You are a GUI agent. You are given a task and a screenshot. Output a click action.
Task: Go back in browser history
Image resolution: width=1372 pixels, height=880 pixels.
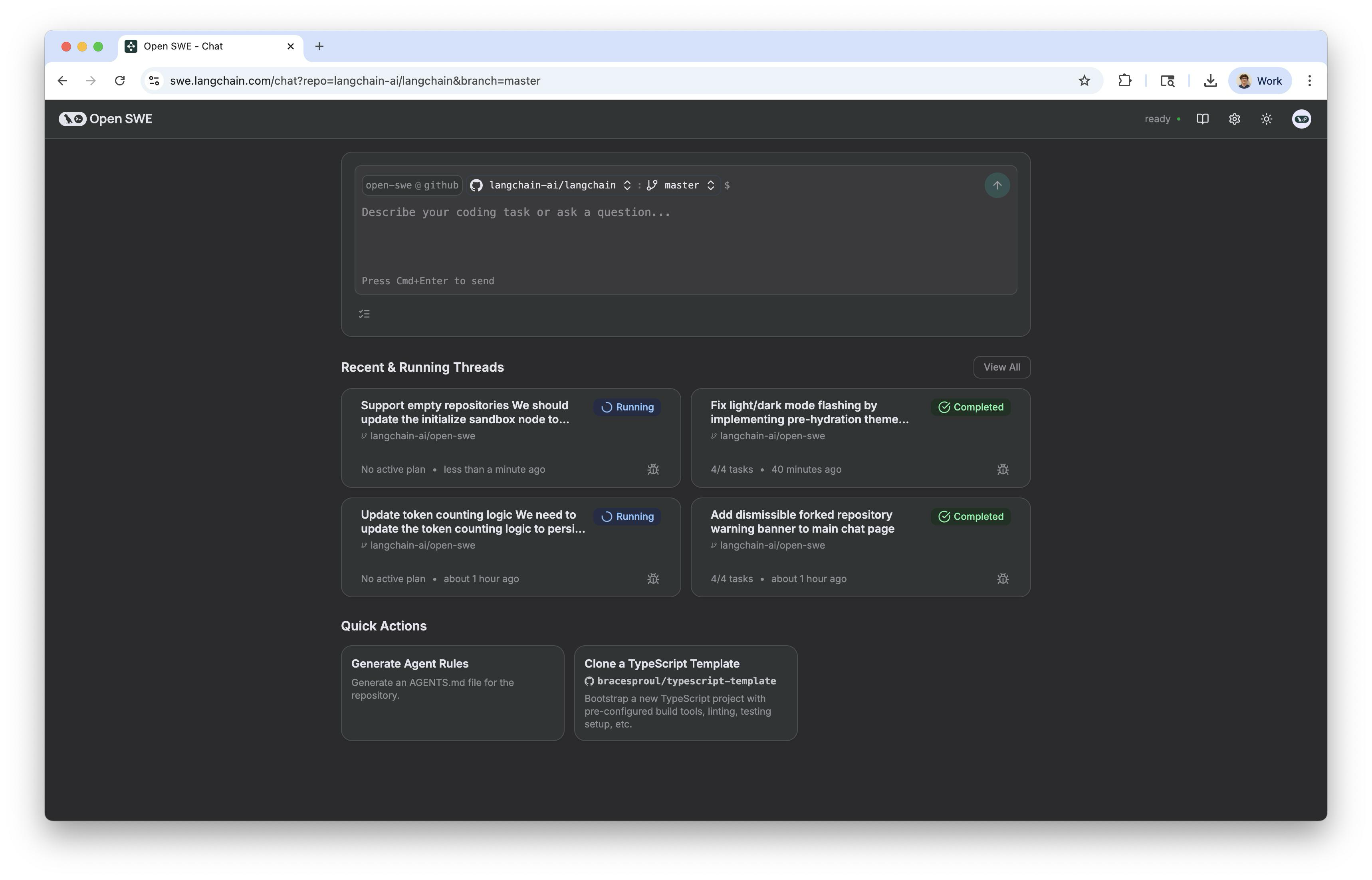[x=62, y=81]
